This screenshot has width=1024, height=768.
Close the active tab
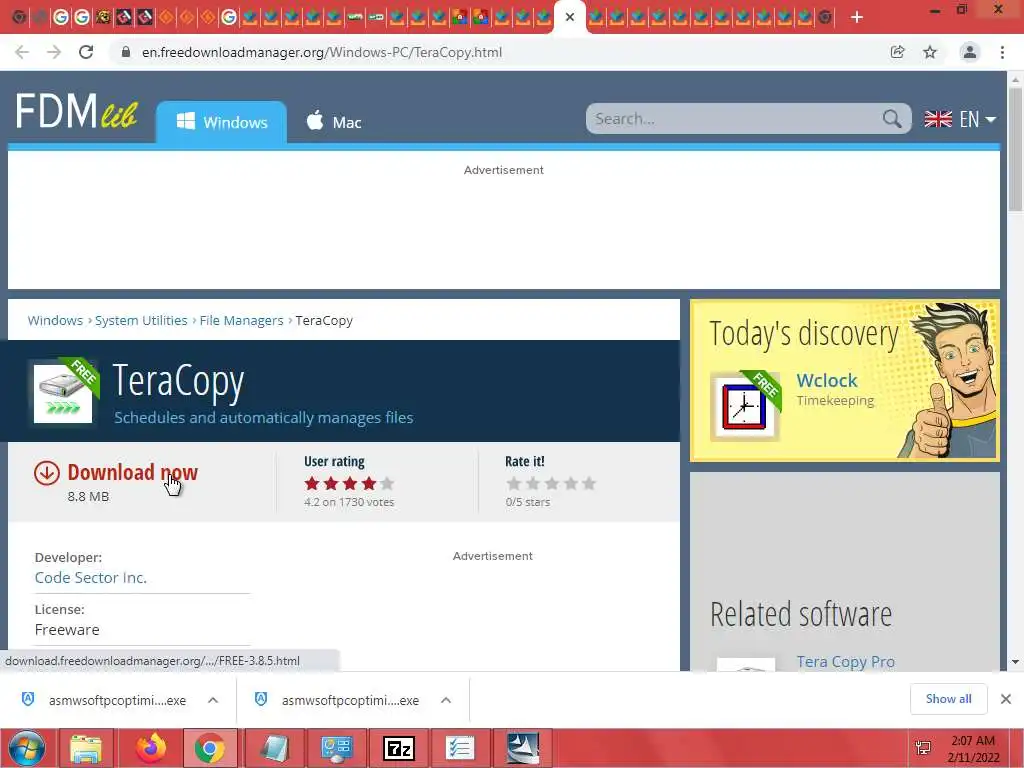point(570,18)
